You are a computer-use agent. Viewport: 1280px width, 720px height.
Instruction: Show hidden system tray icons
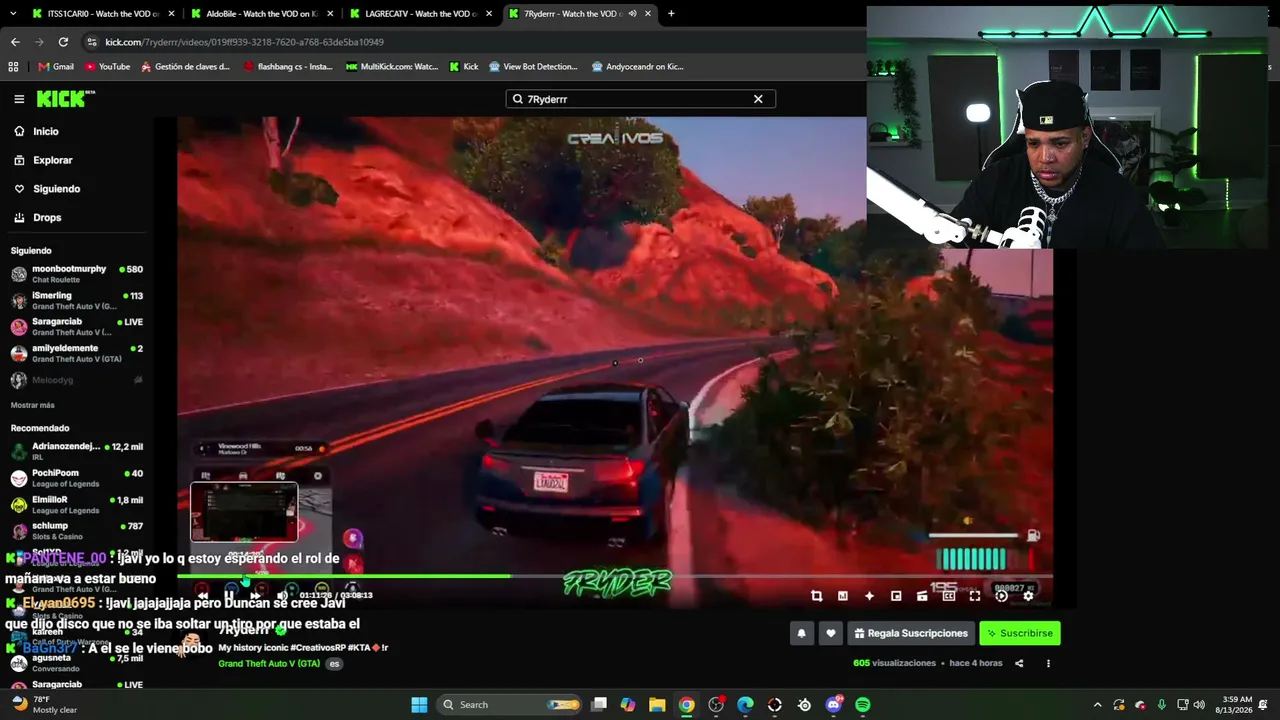click(1097, 705)
